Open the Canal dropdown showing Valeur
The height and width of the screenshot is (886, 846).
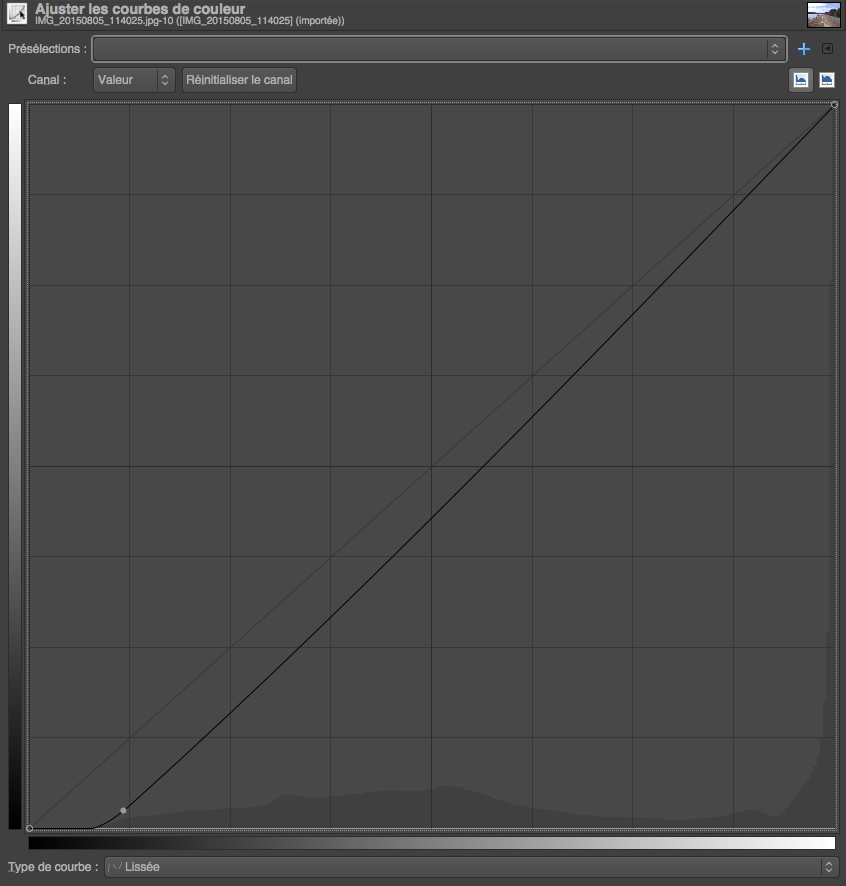tap(134, 80)
